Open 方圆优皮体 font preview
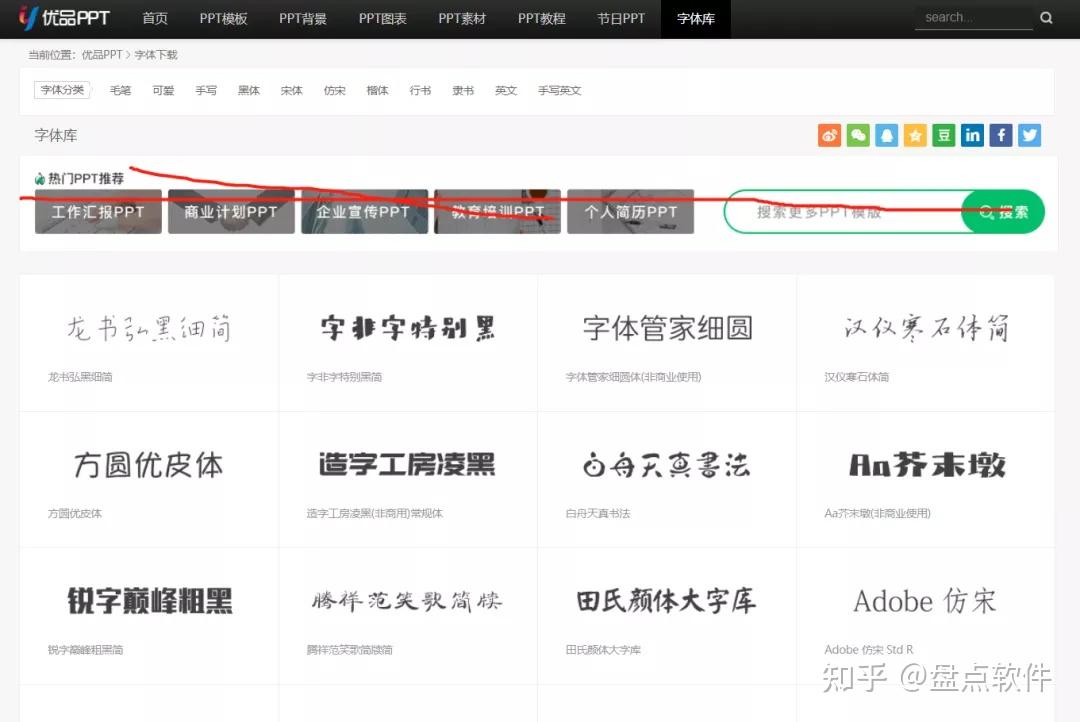 [x=149, y=465]
